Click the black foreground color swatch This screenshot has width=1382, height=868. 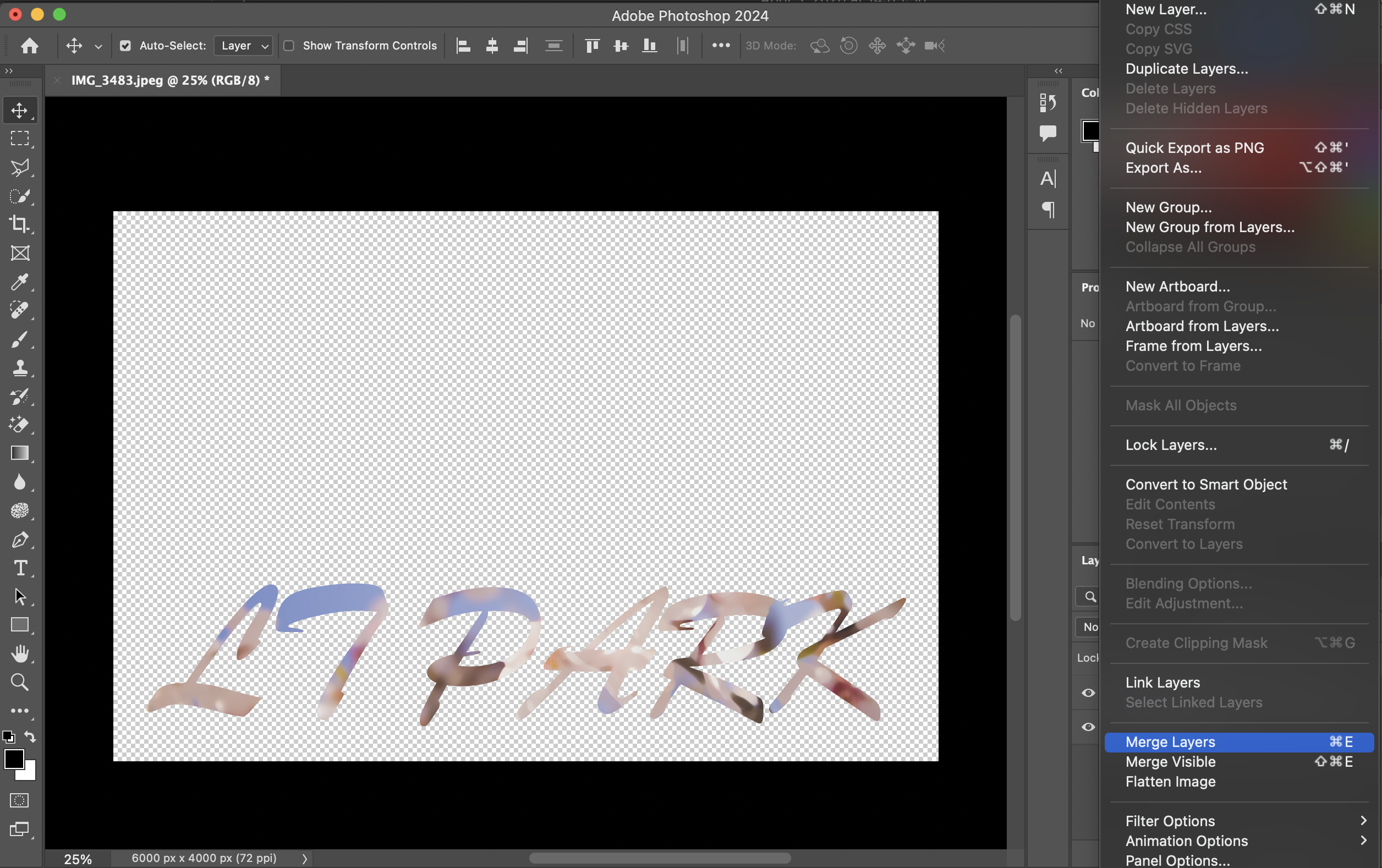tap(13, 759)
